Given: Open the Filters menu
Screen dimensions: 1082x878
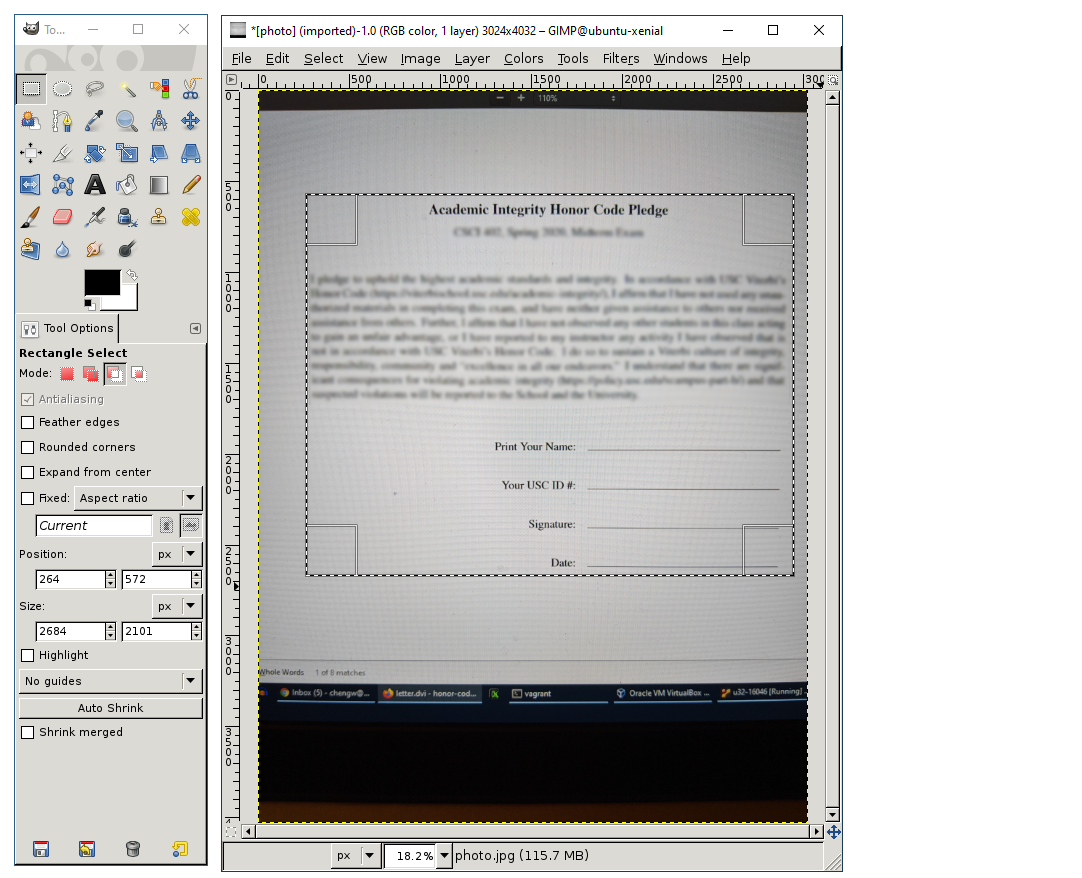Looking at the screenshot, I should click(620, 58).
